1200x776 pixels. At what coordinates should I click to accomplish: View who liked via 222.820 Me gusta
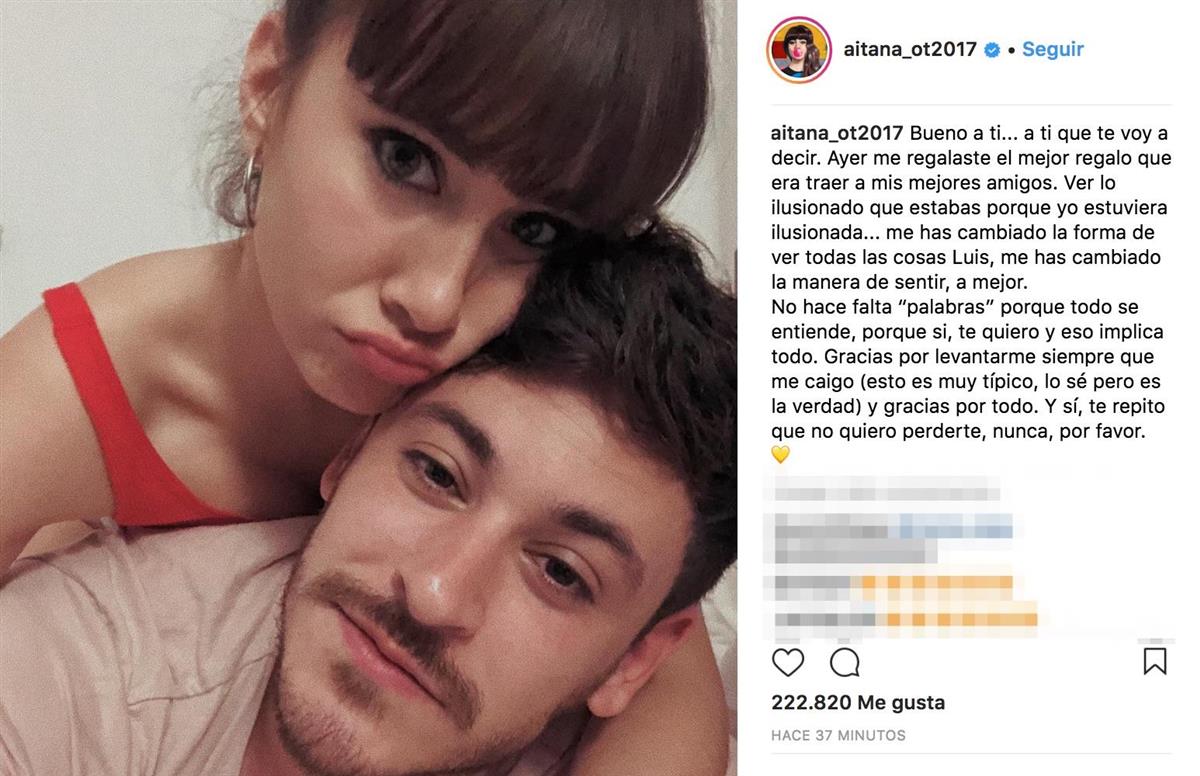(x=858, y=703)
